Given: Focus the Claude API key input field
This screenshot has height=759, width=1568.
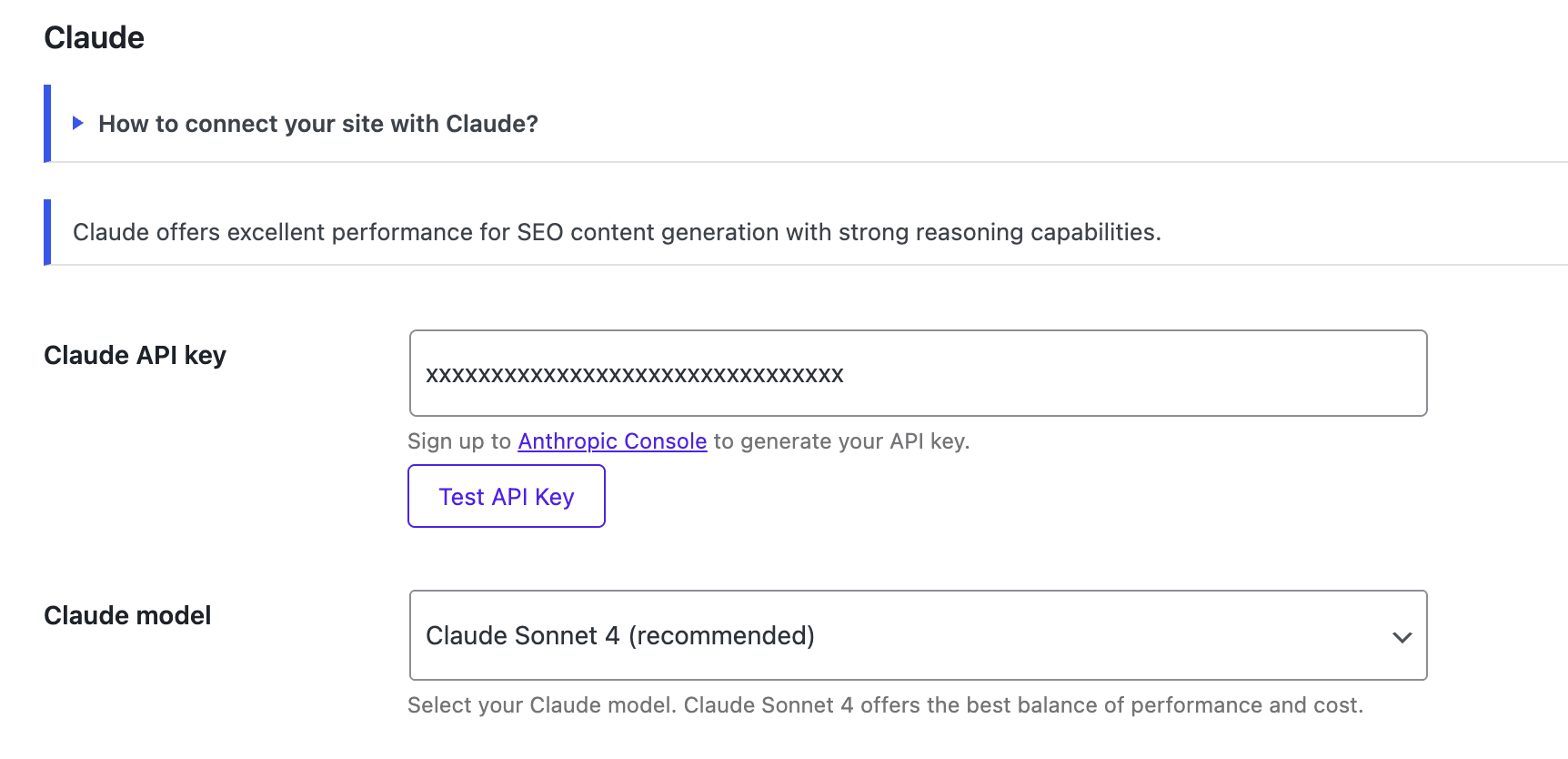Looking at the screenshot, I should coord(918,373).
